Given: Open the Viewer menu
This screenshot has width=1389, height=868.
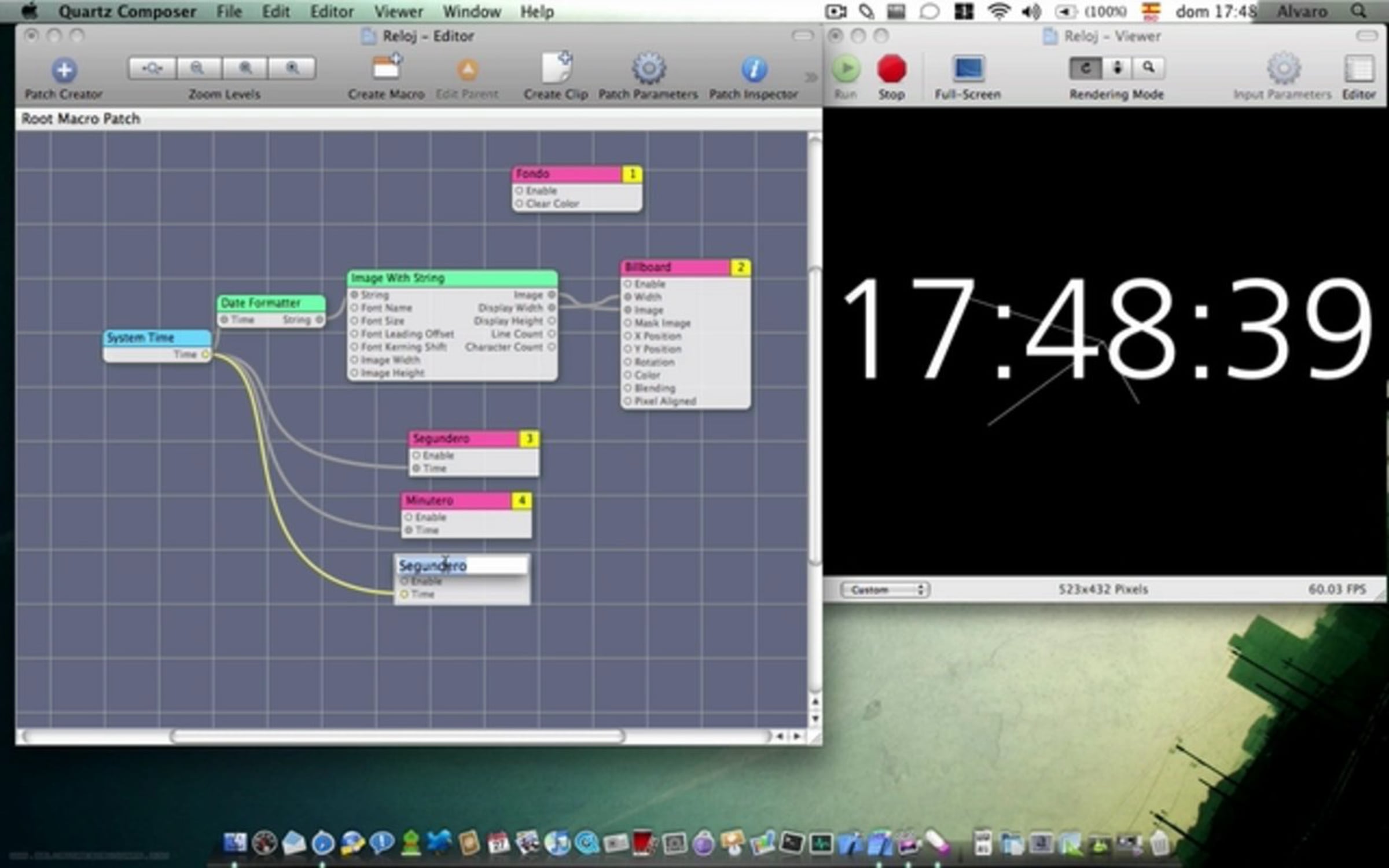Looking at the screenshot, I should (x=398, y=12).
